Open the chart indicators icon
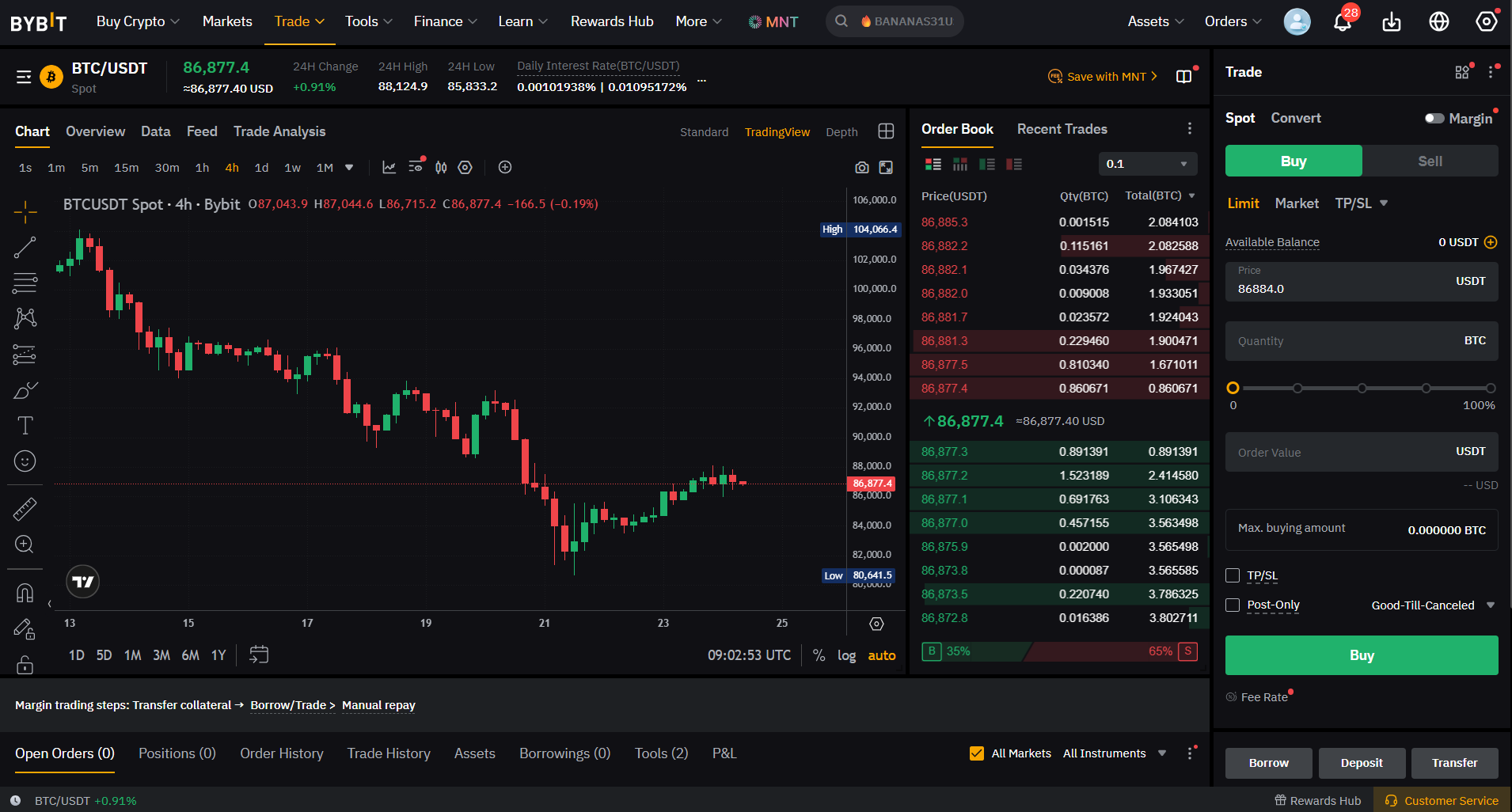The height and width of the screenshot is (812, 1512). (389, 168)
